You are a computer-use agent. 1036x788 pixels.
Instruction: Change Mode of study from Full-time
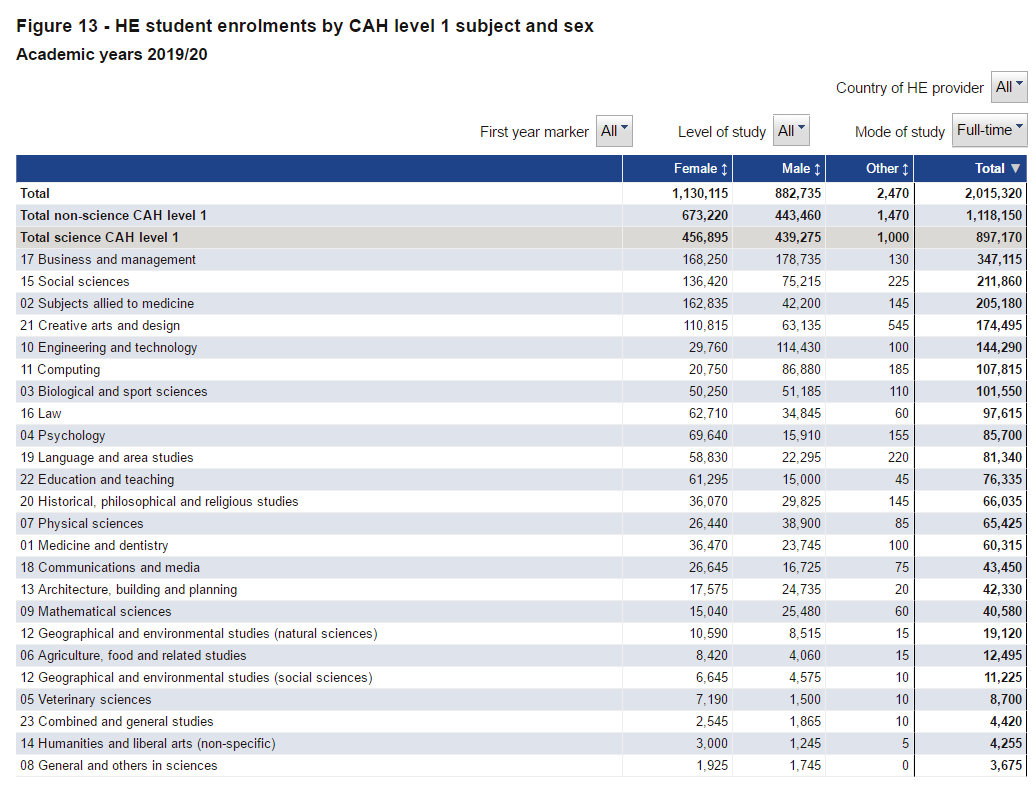[x=989, y=131]
